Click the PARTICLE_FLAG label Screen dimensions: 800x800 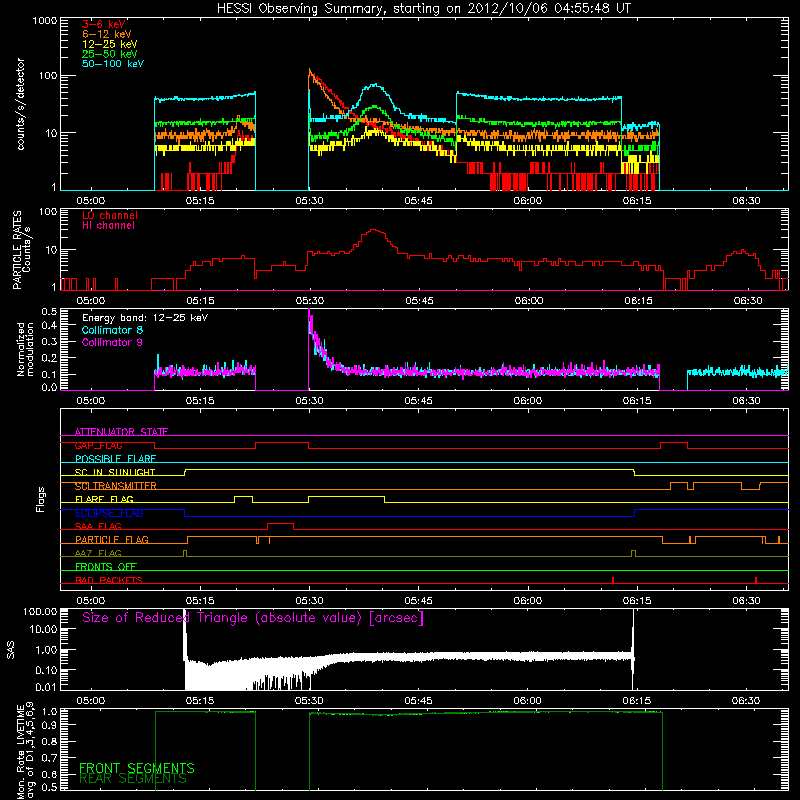(112, 540)
